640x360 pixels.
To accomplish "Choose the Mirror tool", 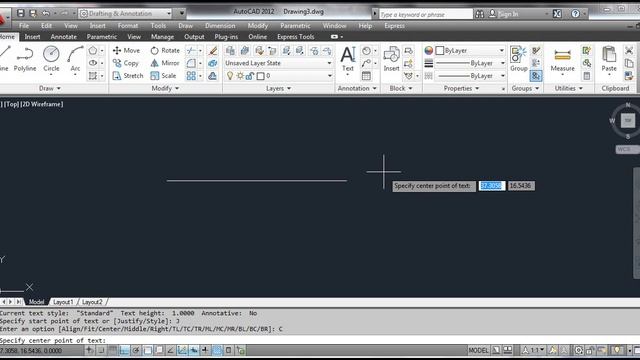I will (165, 63).
